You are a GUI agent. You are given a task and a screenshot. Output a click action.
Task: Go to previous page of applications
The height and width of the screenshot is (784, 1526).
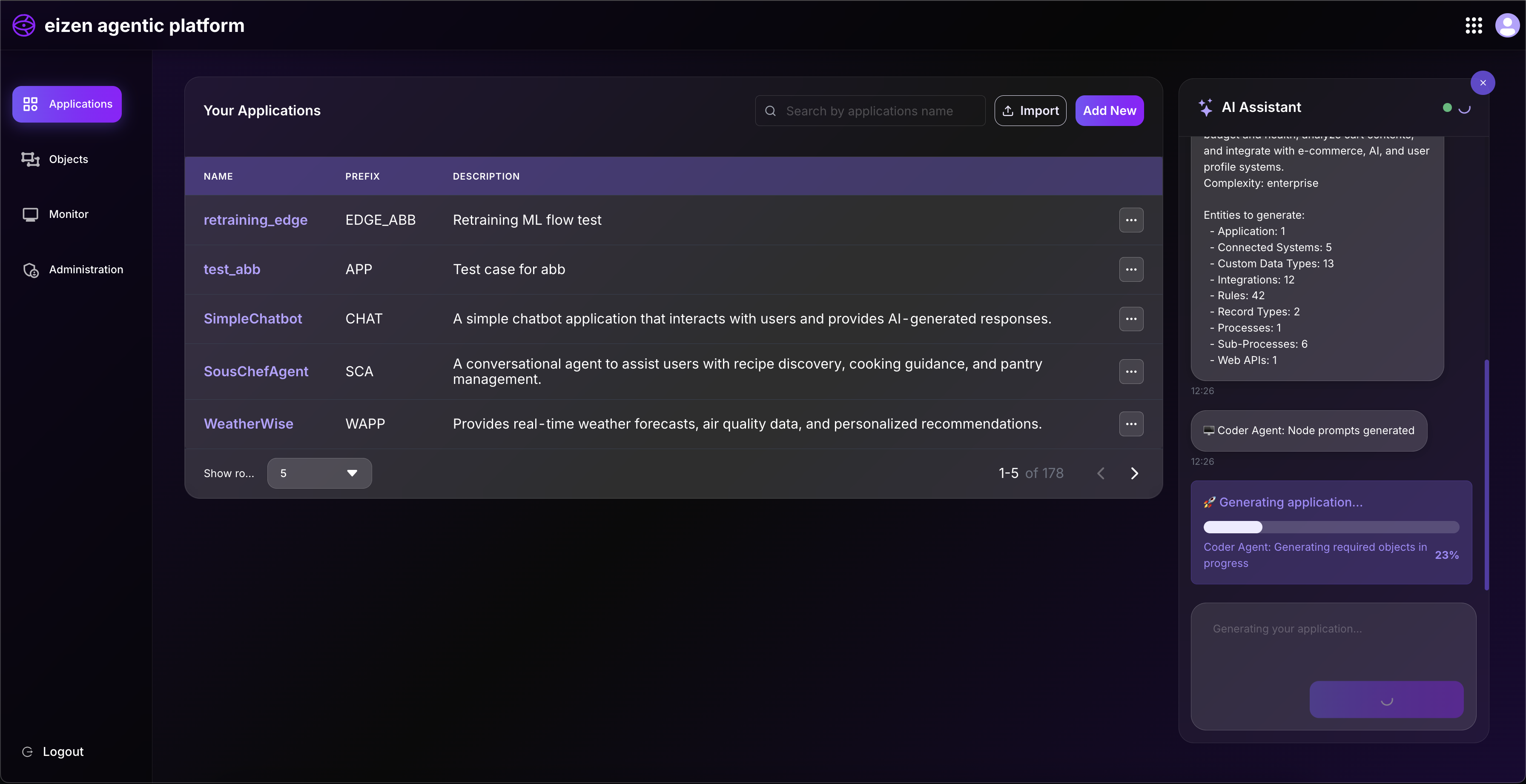click(1101, 473)
